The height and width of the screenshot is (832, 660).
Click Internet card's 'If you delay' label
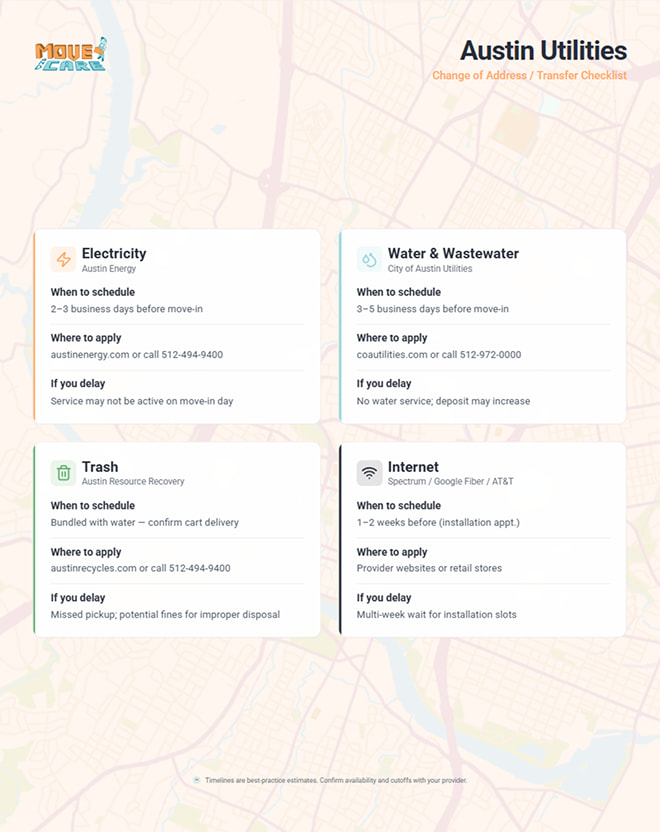[x=384, y=597]
